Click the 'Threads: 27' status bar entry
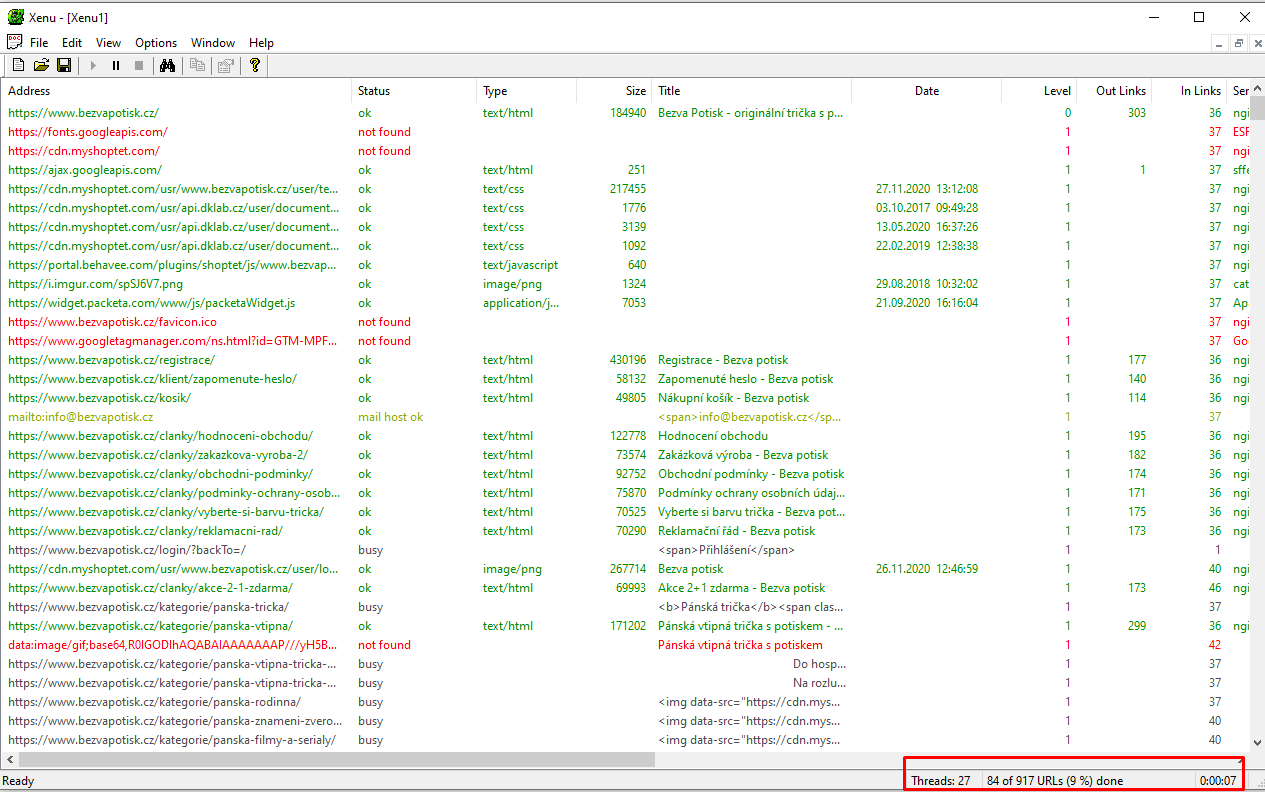1265x792 pixels. coord(941,781)
